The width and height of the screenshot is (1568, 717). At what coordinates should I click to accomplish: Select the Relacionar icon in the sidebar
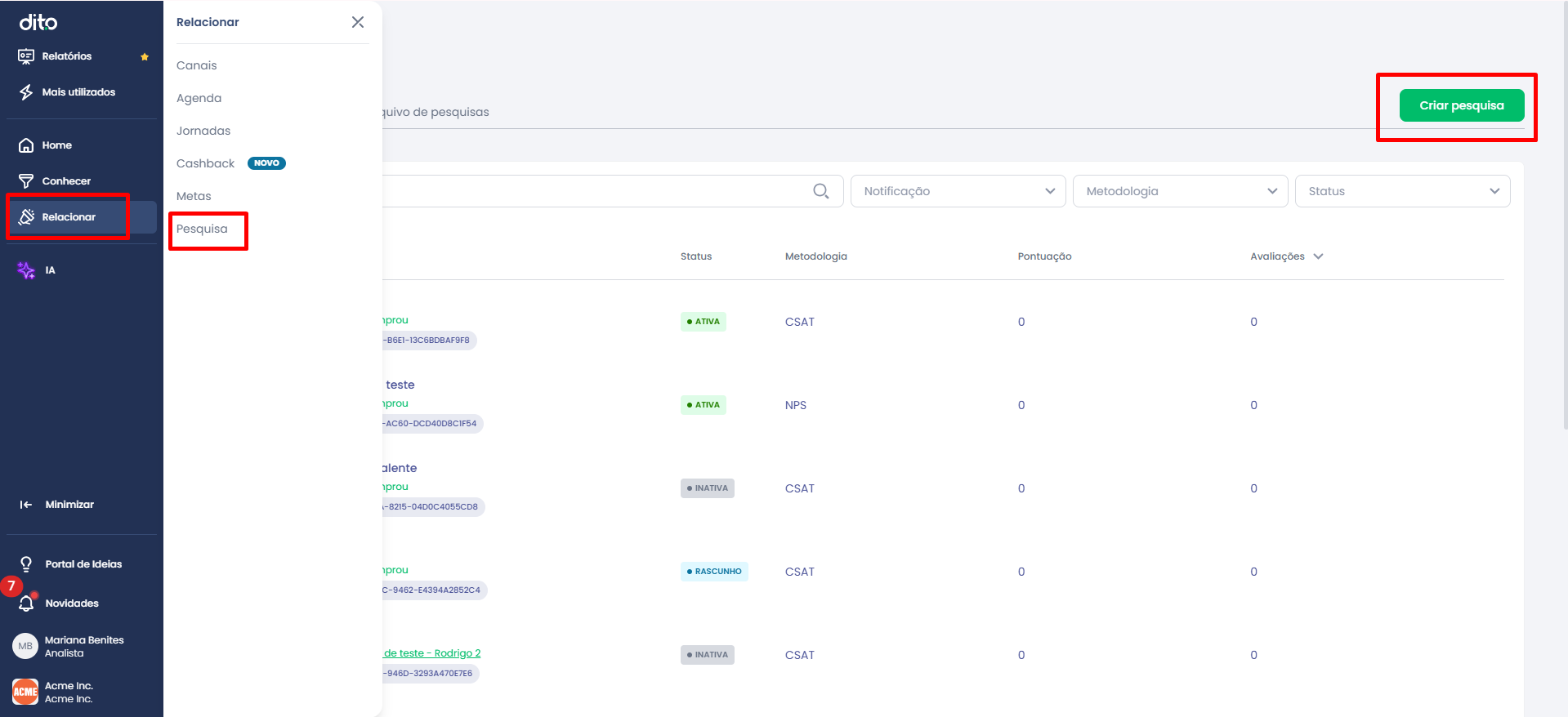(x=26, y=217)
